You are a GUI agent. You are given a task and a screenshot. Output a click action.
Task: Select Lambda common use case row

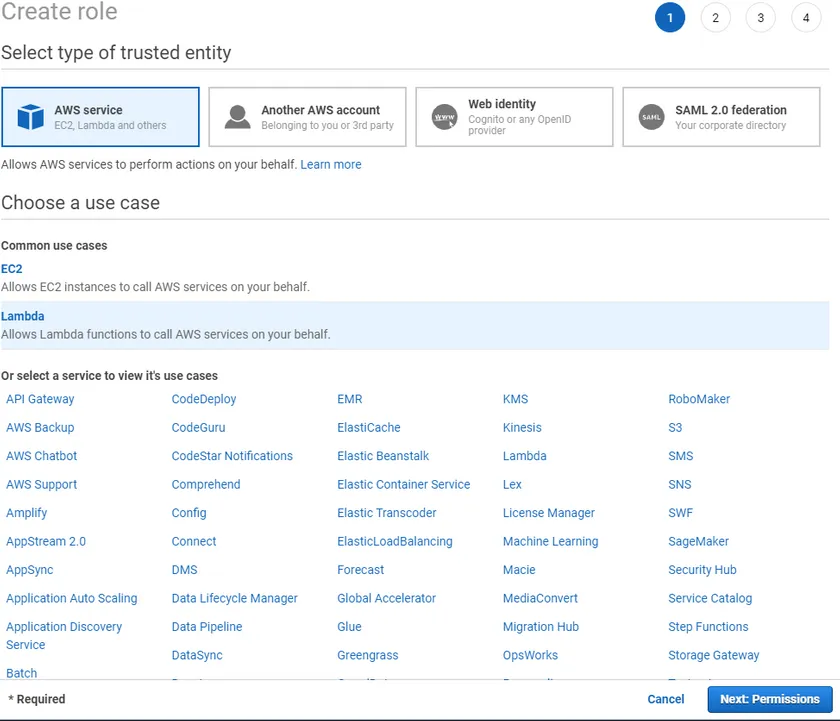pyautogui.click(x=415, y=325)
